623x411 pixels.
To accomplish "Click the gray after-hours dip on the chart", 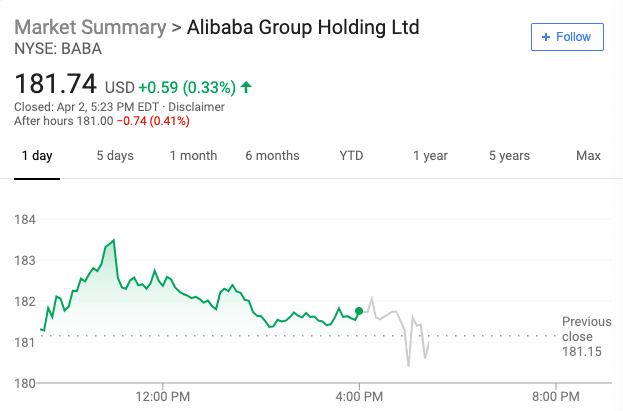I will coord(408,365).
